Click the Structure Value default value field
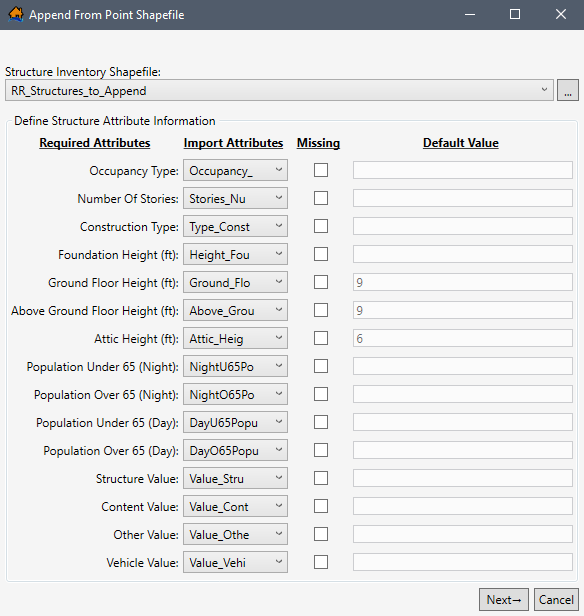The height and width of the screenshot is (616, 584). (x=463, y=478)
